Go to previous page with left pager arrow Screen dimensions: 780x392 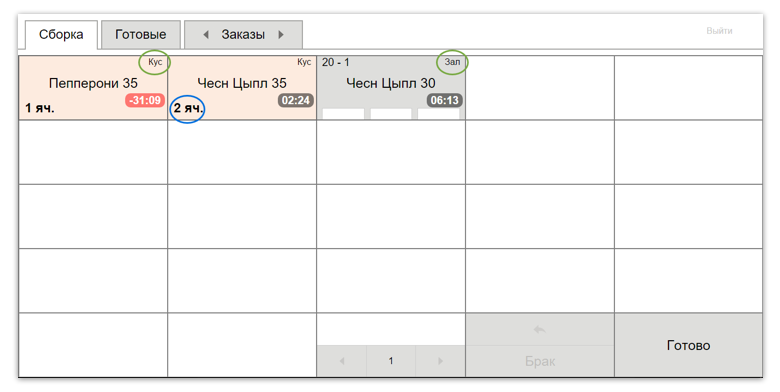pyautogui.click(x=342, y=361)
